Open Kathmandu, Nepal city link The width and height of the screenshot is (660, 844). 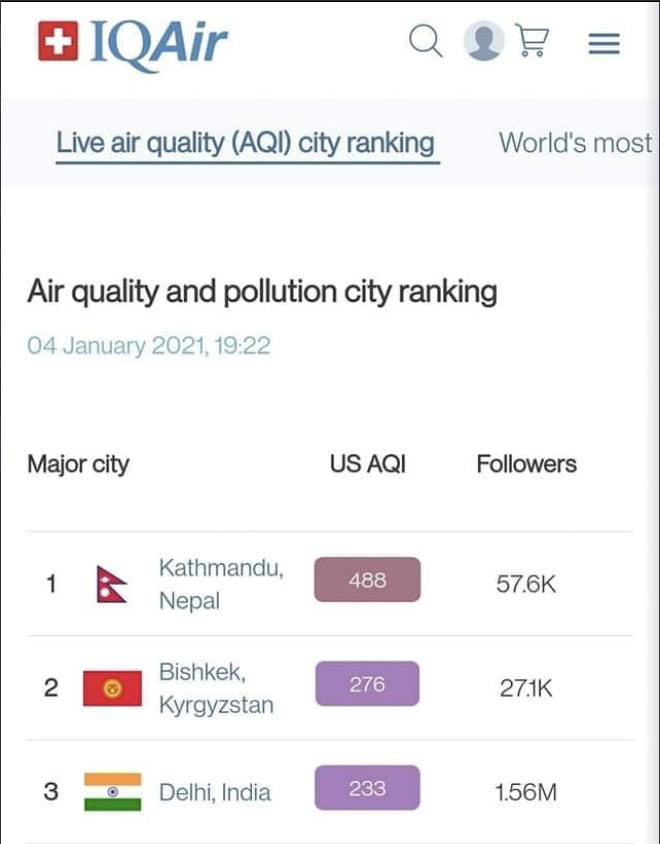click(221, 584)
